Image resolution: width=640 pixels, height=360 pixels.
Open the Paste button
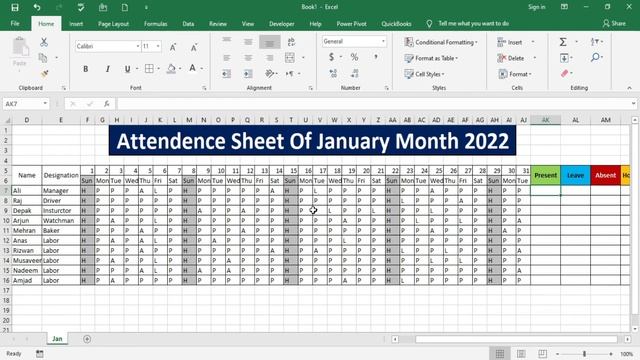20,54
